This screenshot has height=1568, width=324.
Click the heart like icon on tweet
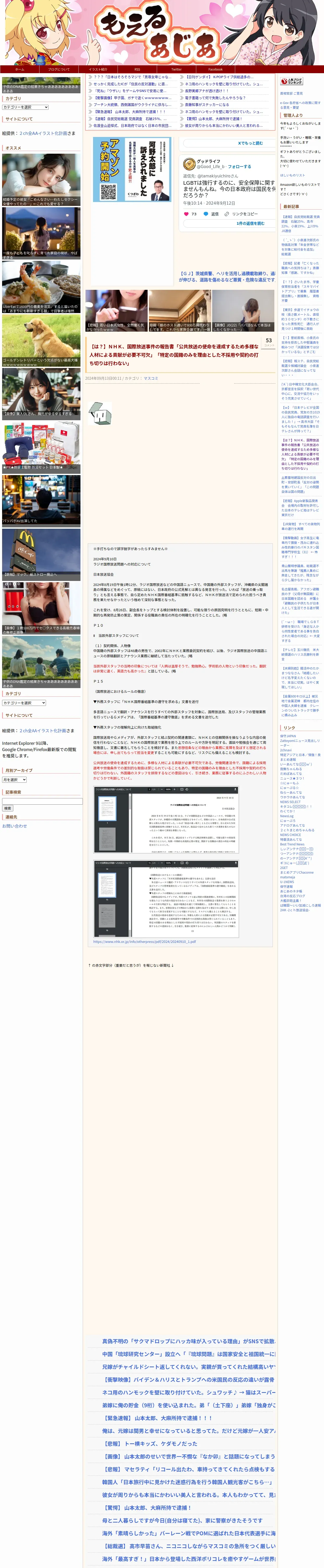click(x=186, y=214)
